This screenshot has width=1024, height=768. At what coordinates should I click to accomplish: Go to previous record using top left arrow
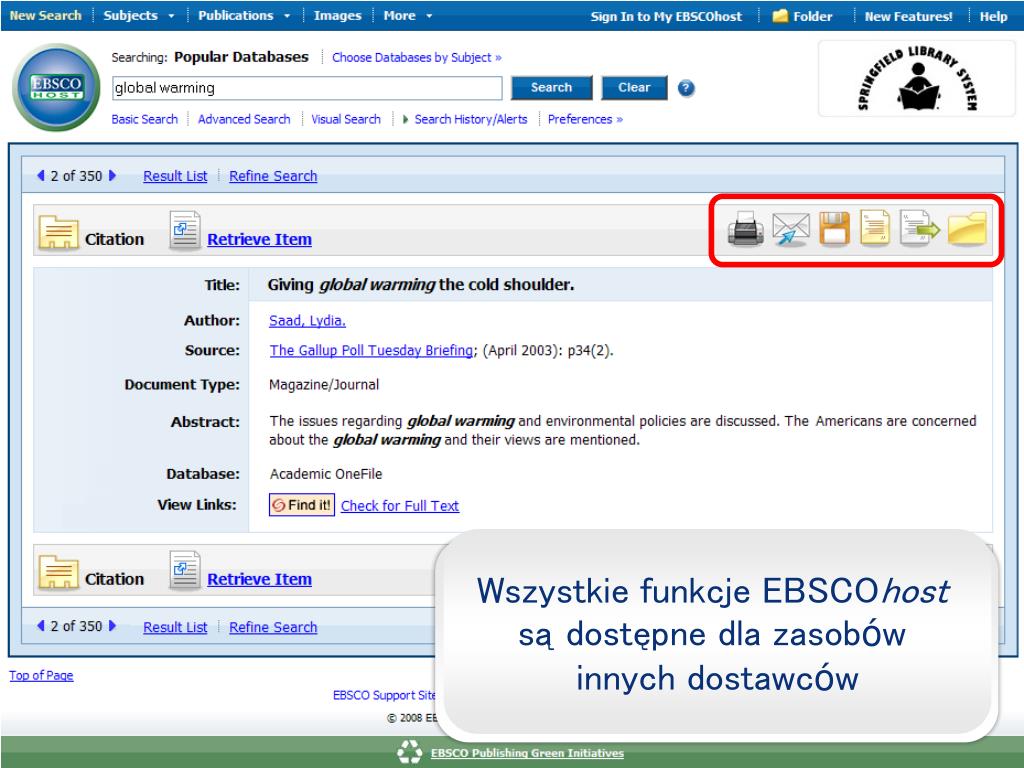coord(41,175)
